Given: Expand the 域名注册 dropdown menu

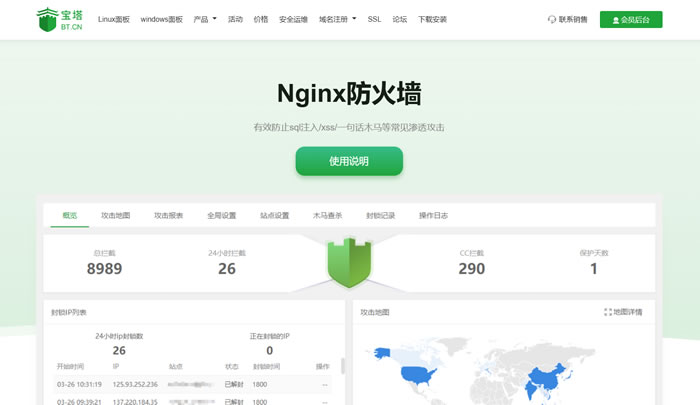Looking at the screenshot, I should point(338,19).
